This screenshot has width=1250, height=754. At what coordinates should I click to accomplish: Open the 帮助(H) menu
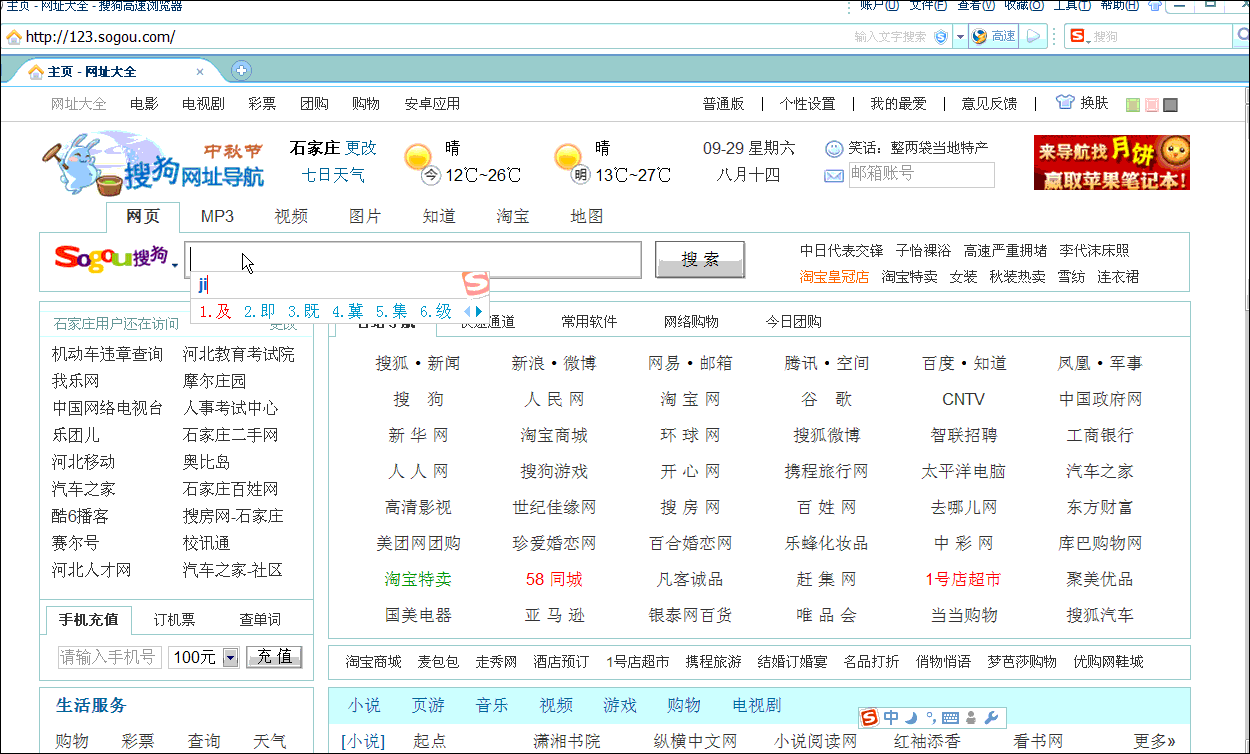1119,5
